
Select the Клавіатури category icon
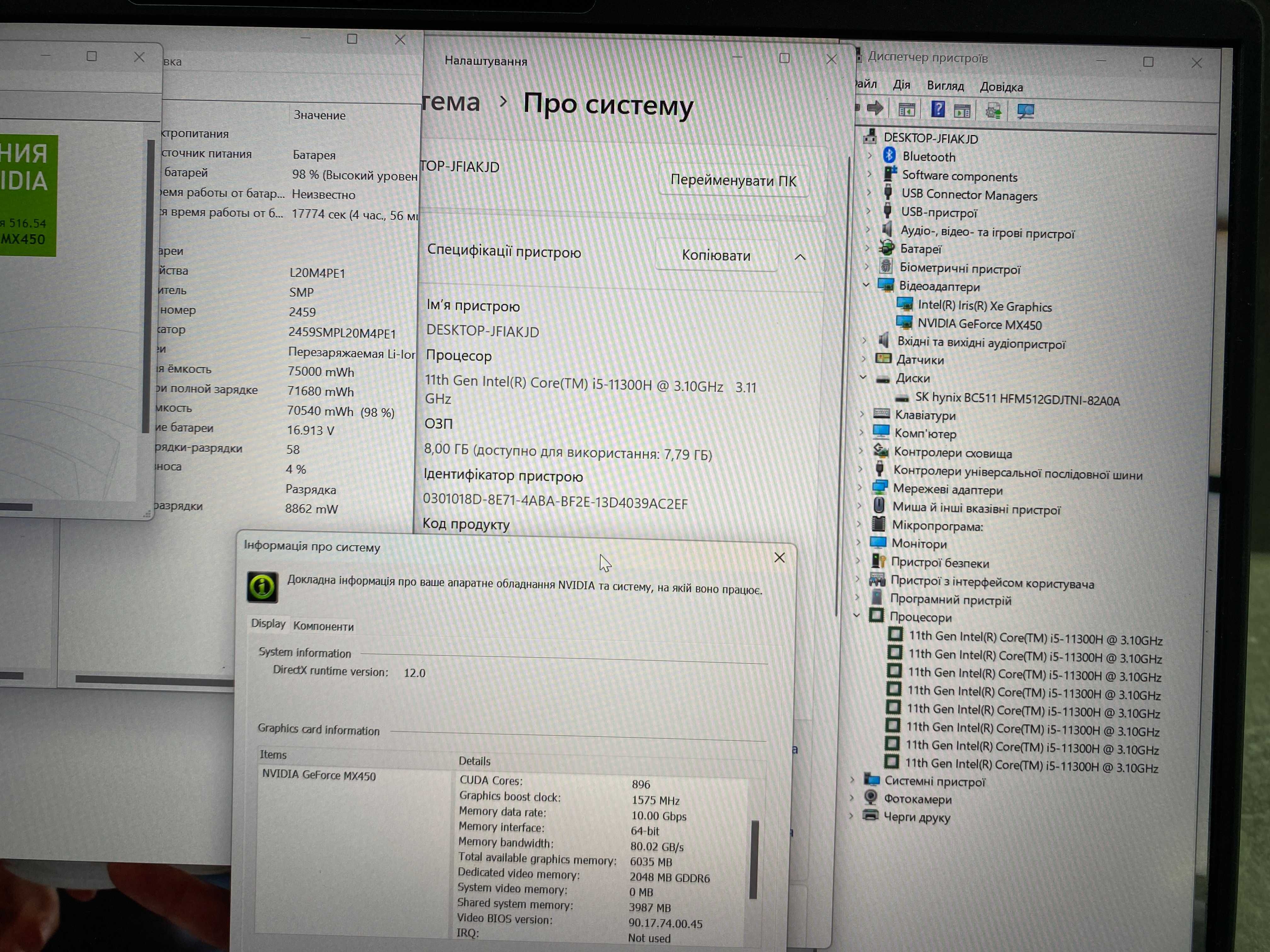(881, 413)
